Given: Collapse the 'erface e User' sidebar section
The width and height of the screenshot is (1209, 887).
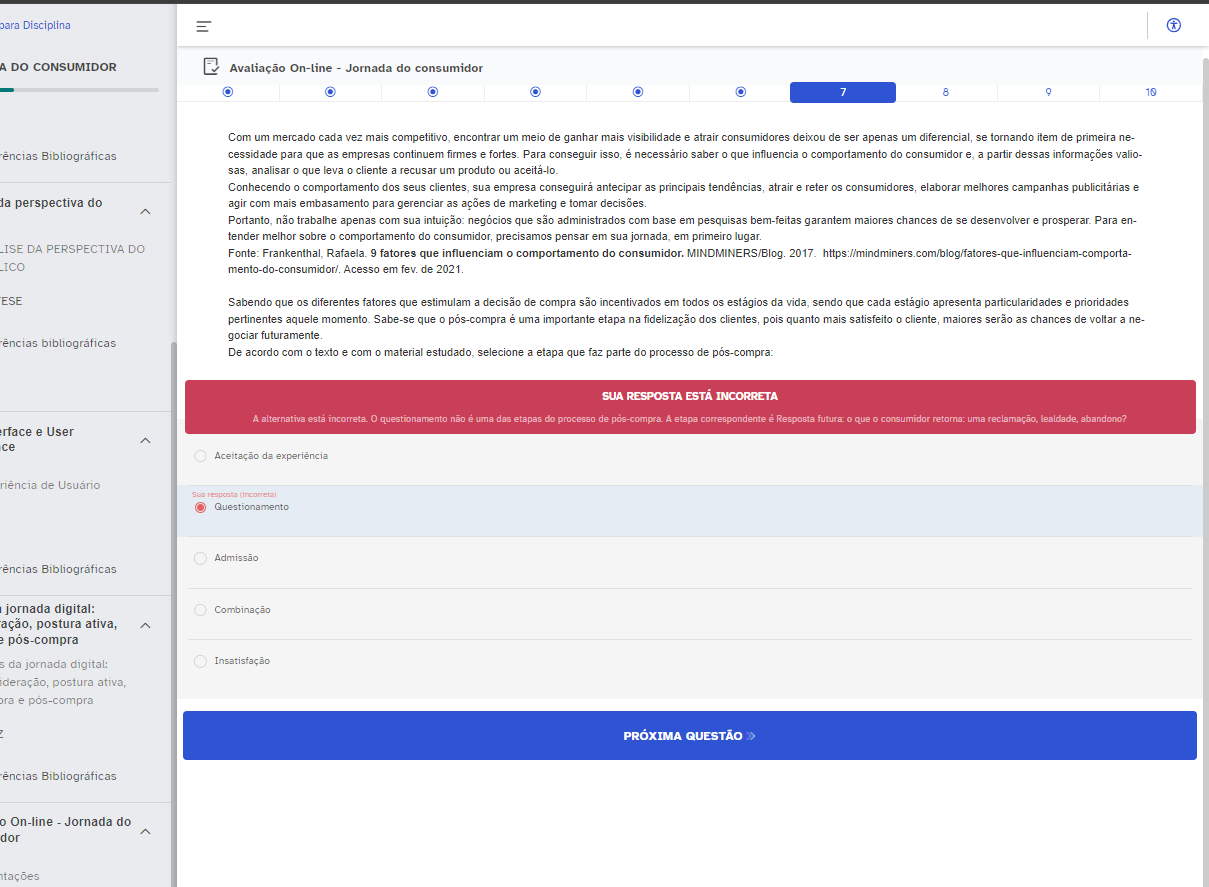Looking at the screenshot, I should coord(145,440).
